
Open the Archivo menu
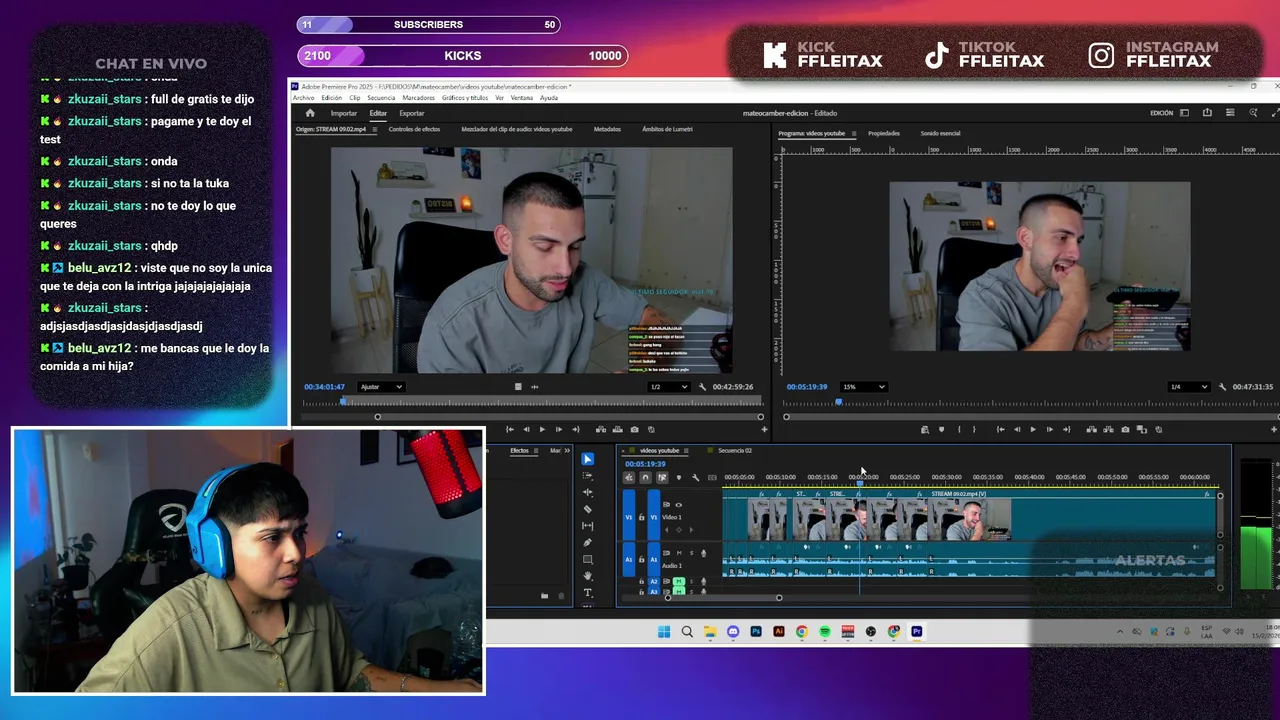[x=303, y=98]
